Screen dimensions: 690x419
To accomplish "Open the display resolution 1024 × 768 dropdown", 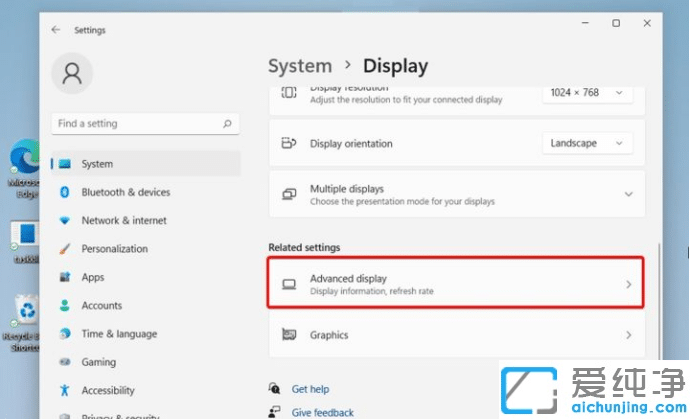I will [587, 93].
